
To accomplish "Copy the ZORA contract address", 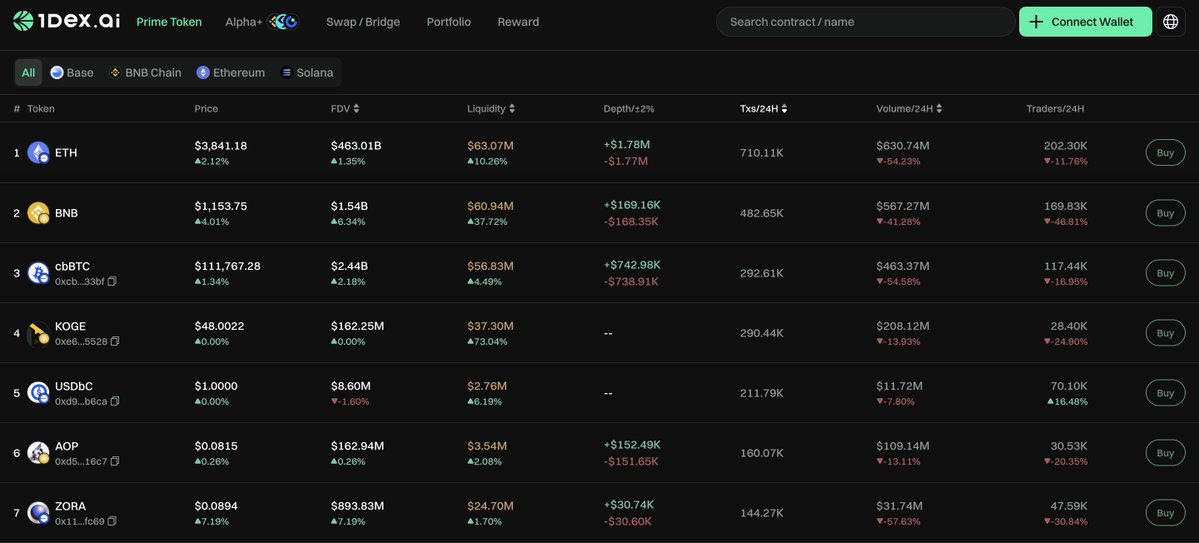I will [112, 522].
